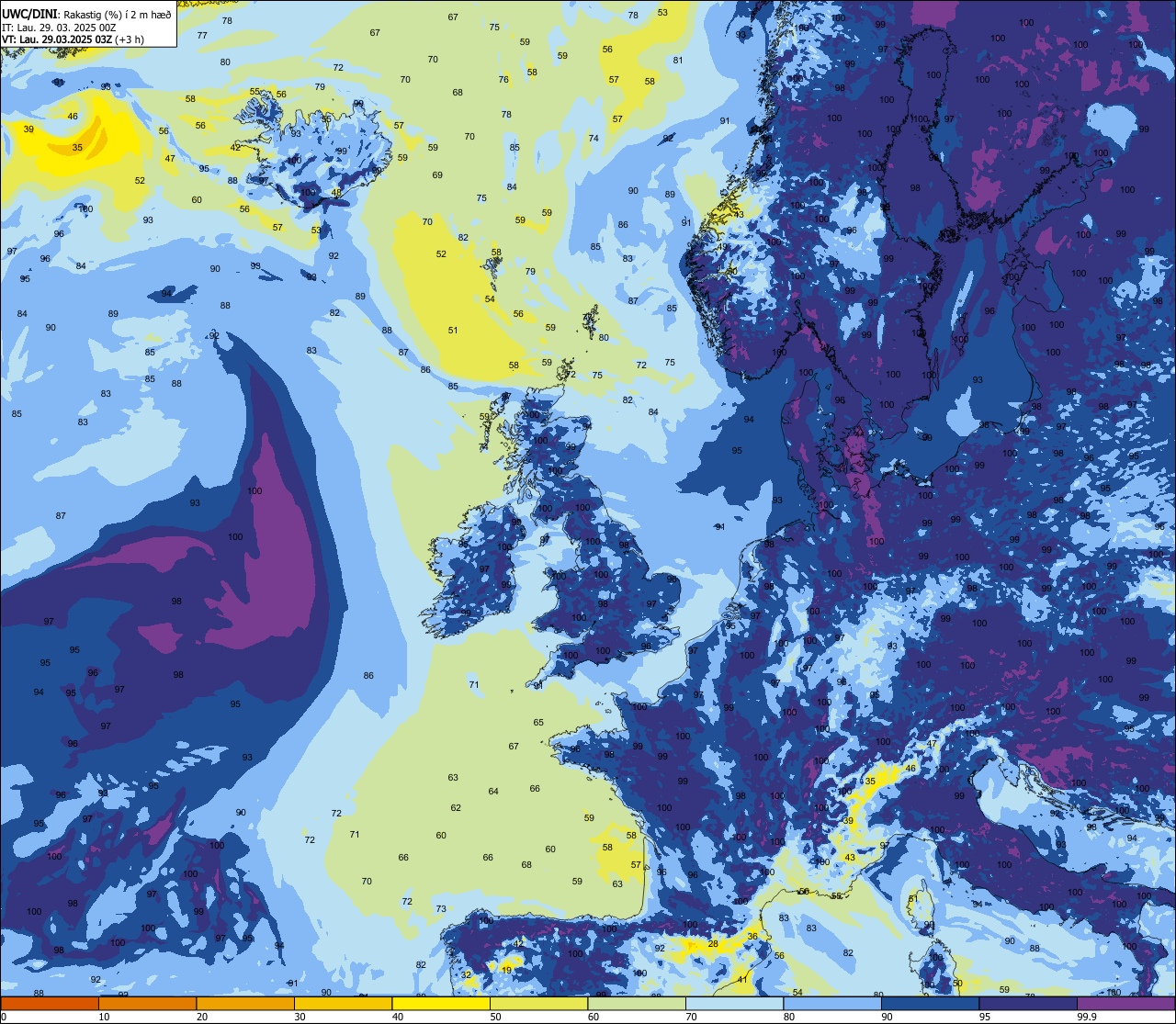Click the medium blue 80–90 legend swatch
The height and width of the screenshot is (1024, 1176).
pos(832,1003)
